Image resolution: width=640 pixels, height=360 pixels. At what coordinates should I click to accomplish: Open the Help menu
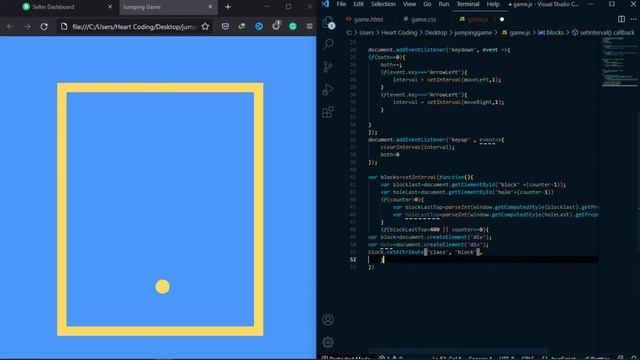coord(493,4)
